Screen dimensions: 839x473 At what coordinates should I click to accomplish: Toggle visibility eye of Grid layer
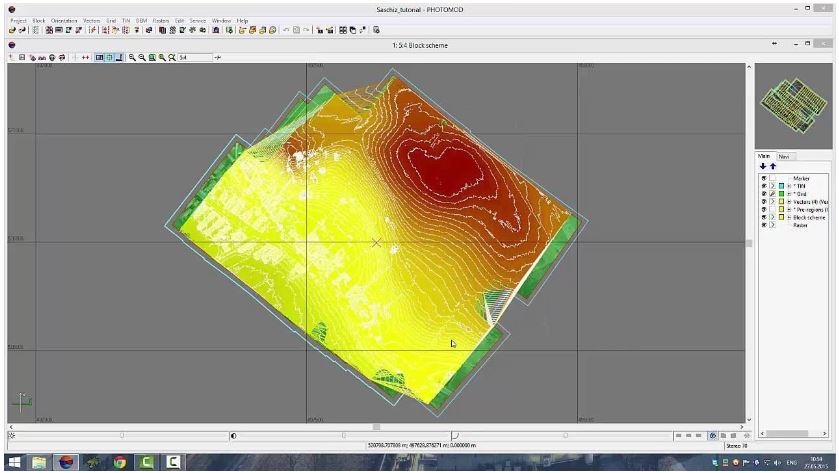[x=763, y=194]
